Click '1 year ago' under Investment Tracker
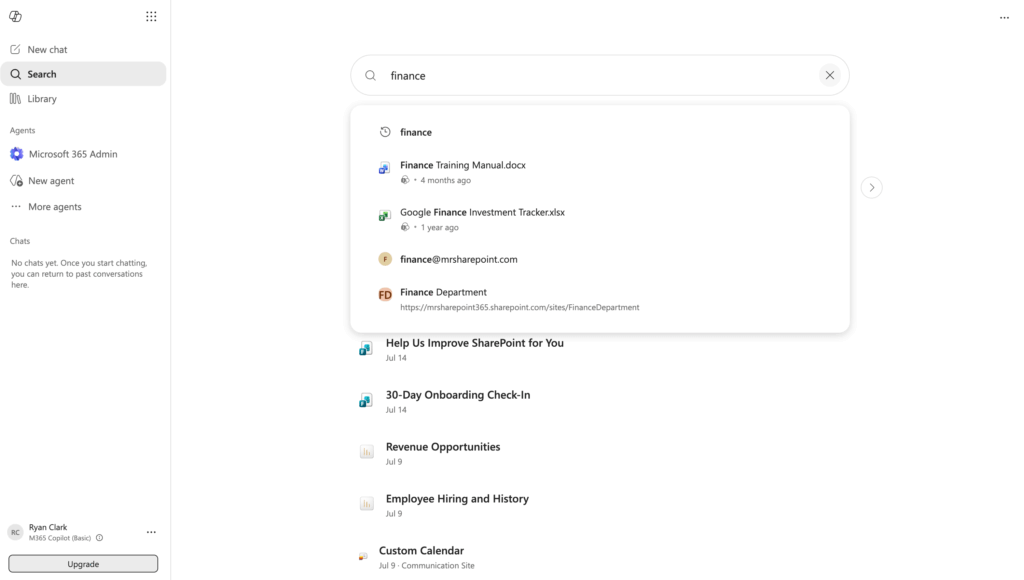Screen dimensions: 1024x580 pos(440,227)
